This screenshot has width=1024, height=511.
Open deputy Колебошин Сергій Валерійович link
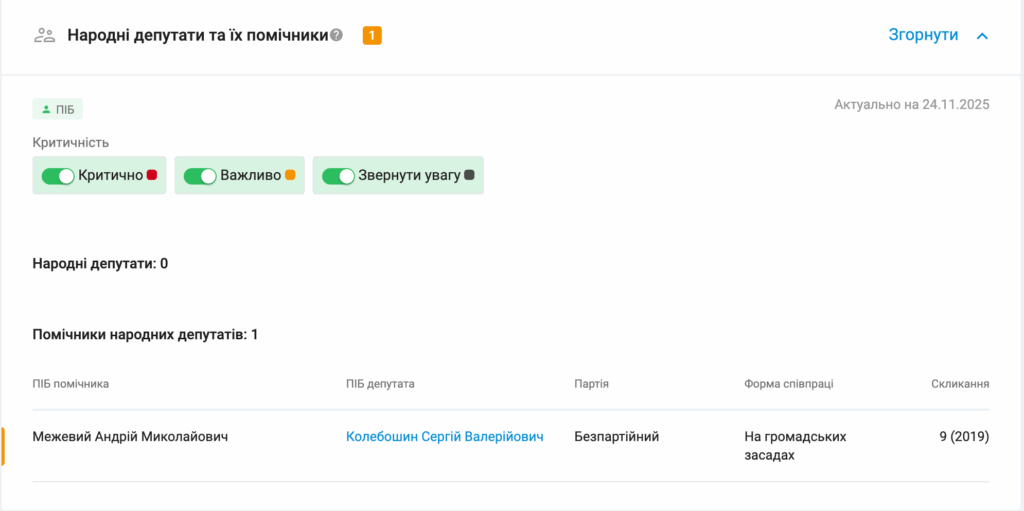(444, 437)
